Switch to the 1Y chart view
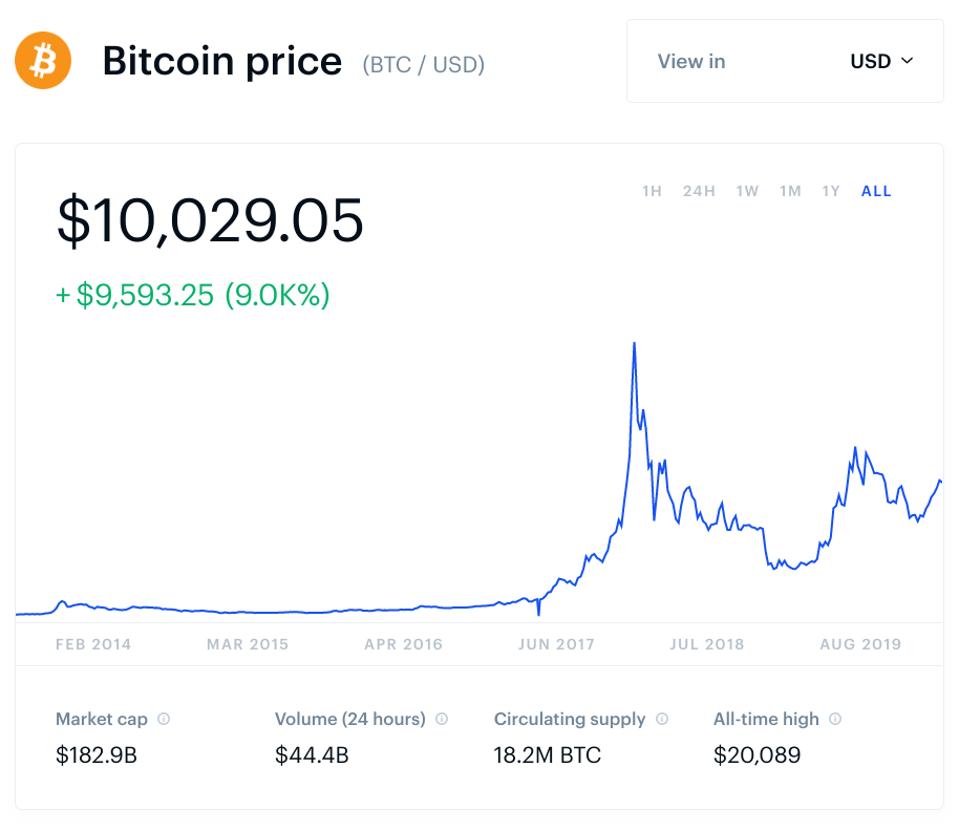959x831 pixels. [831, 191]
